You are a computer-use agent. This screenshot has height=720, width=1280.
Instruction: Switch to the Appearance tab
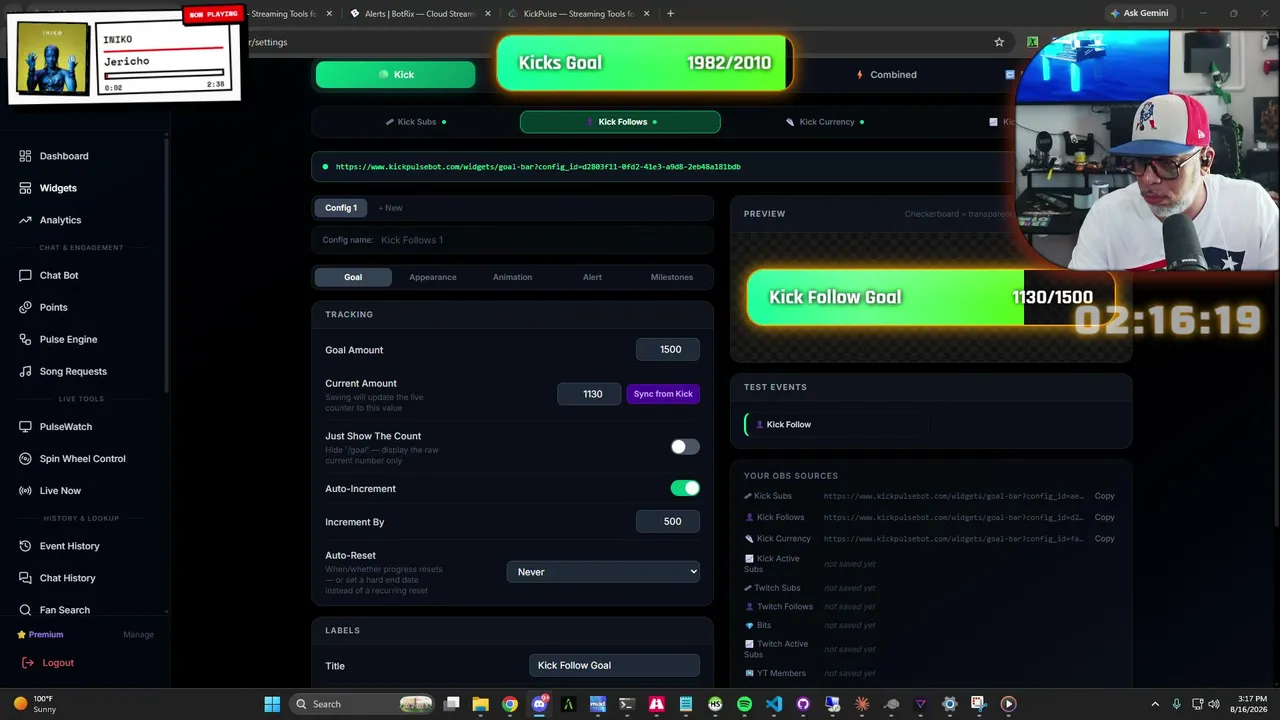tap(433, 277)
